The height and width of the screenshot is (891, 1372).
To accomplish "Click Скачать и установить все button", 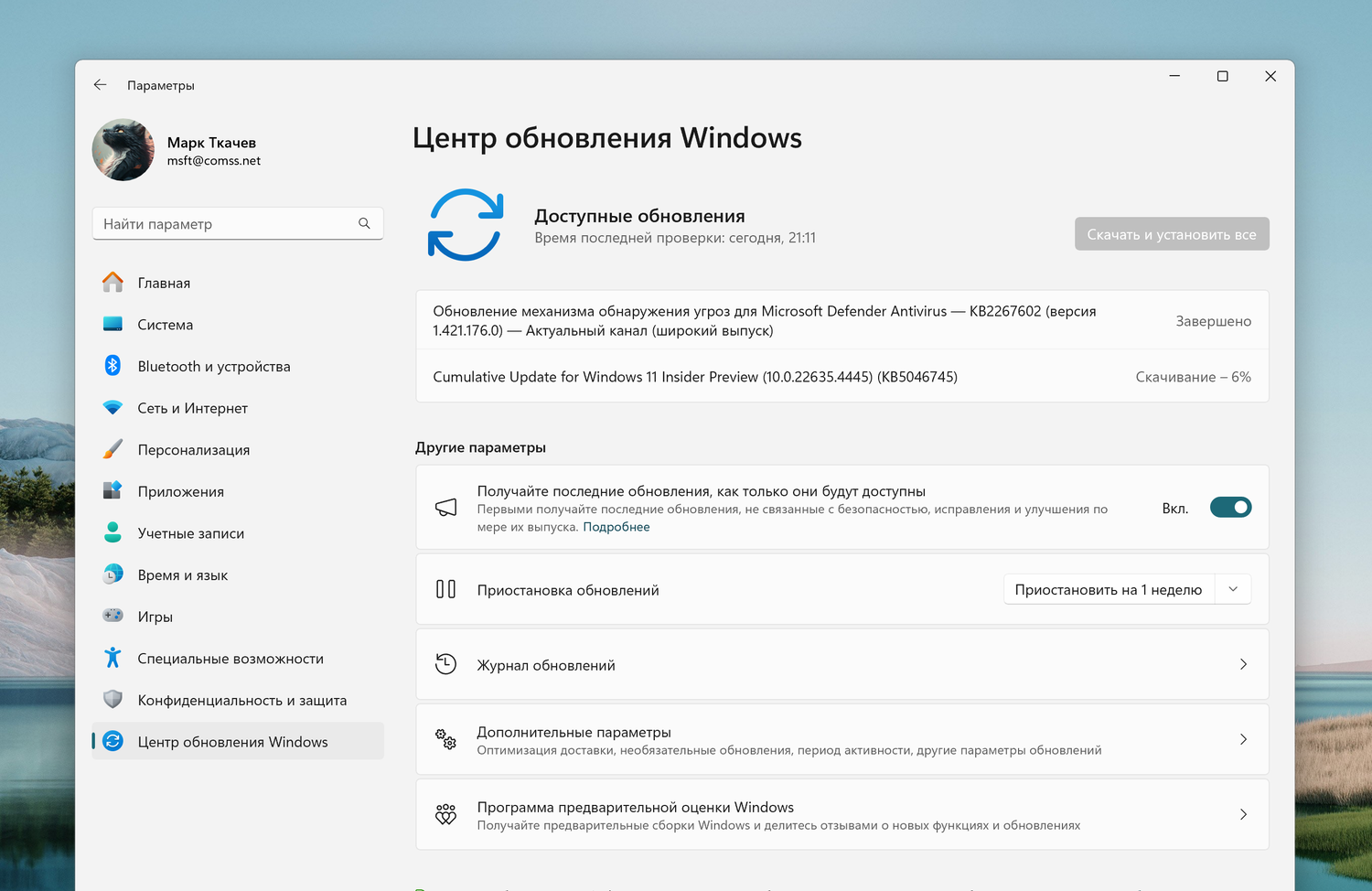I will point(1172,234).
